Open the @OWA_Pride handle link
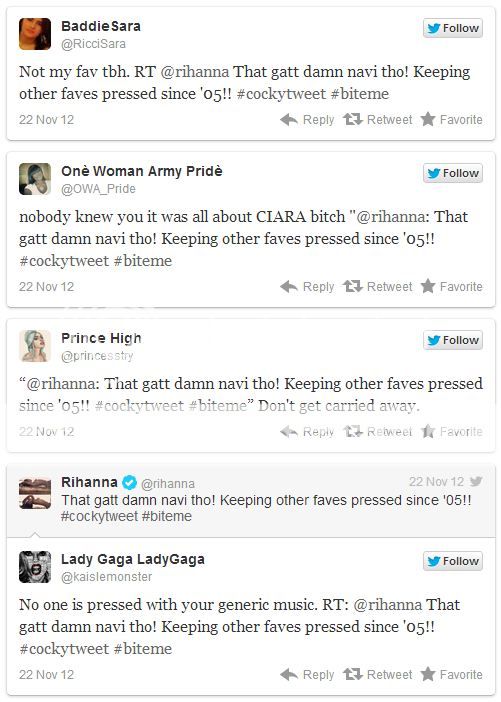Viewport: 501px width, 702px height. tap(98, 189)
